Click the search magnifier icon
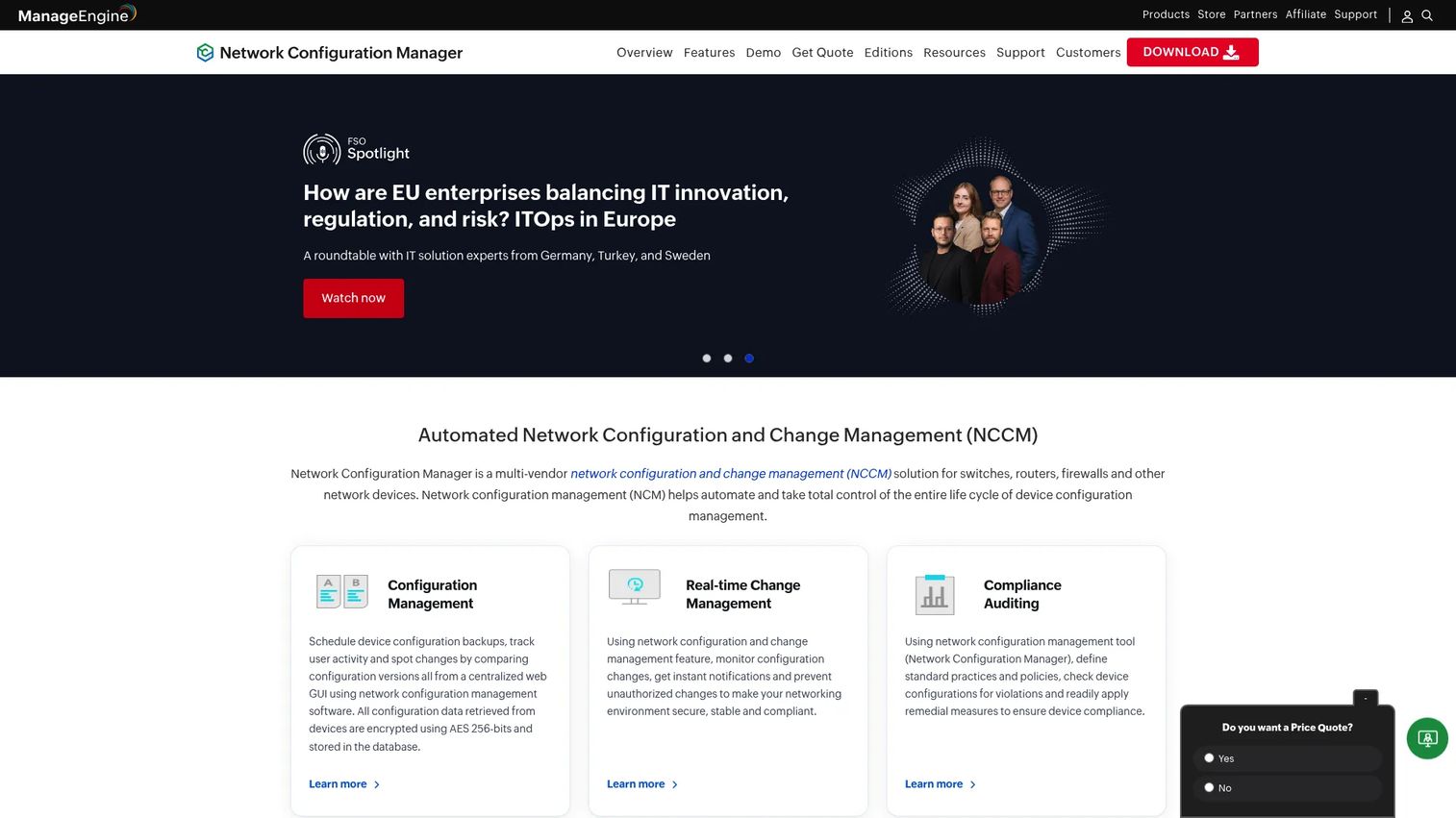Viewport: 1456px width, 818px height. [1427, 15]
